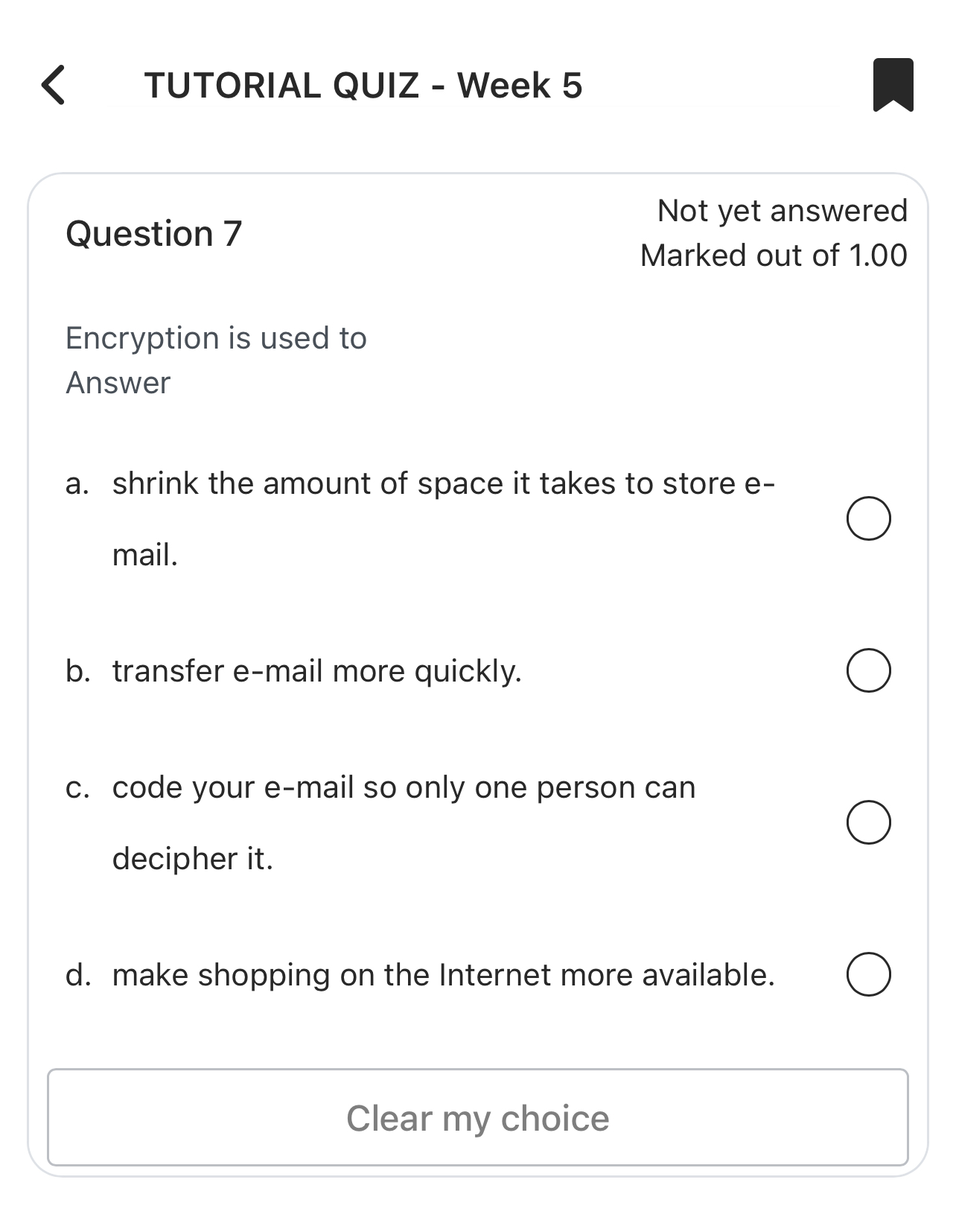
Task: Click option d answer text
Action: click(x=444, y=974)
